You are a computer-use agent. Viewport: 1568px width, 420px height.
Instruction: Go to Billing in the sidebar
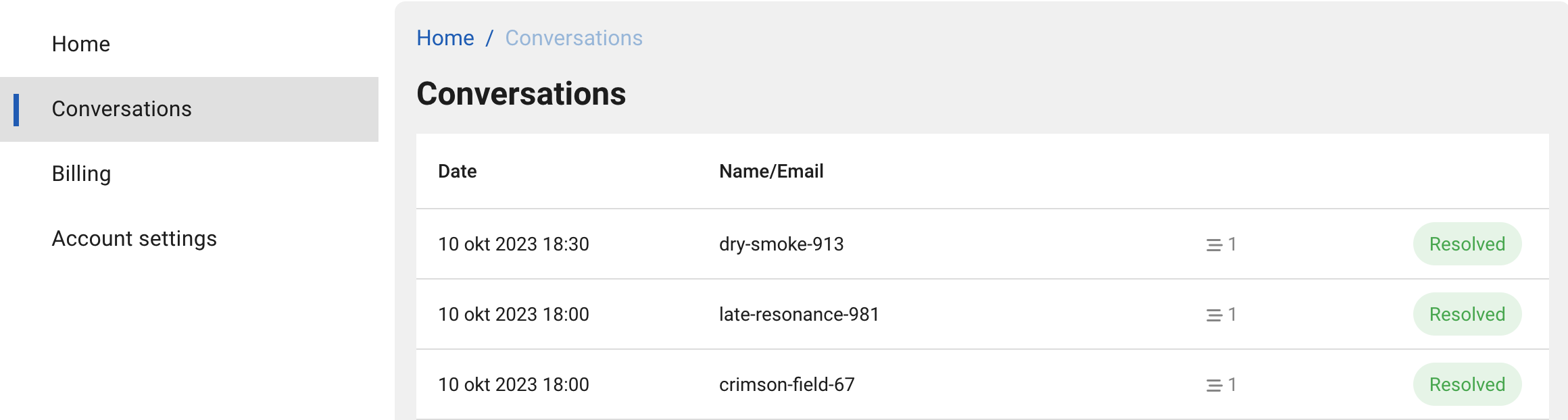click(x=82, y=174)
